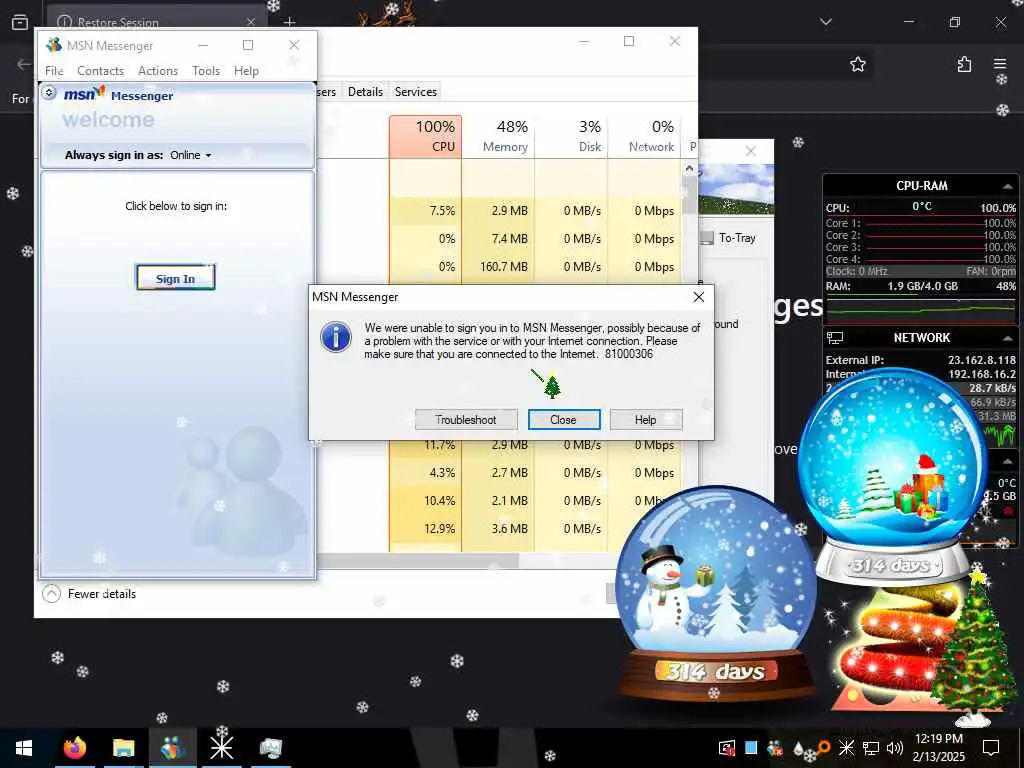Collapse Task Manager using Fewer details arrow
The width and height of the screenshot is (1024, 768).
point(52,594)
